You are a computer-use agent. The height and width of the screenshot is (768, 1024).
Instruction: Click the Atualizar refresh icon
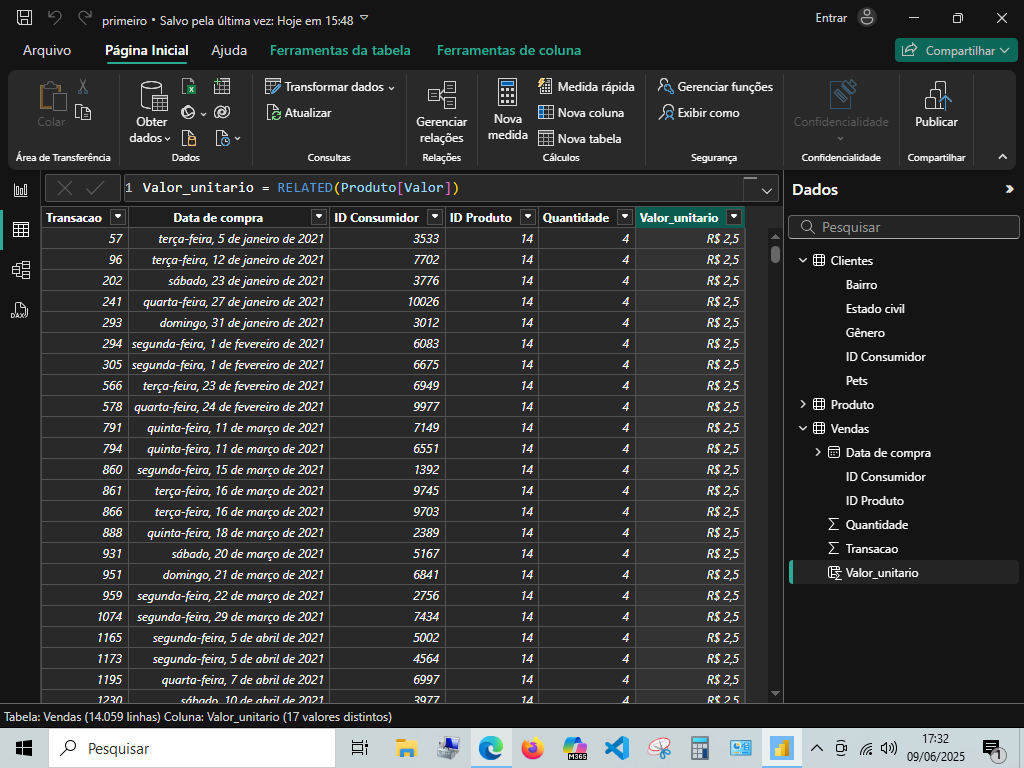(274, 113)
